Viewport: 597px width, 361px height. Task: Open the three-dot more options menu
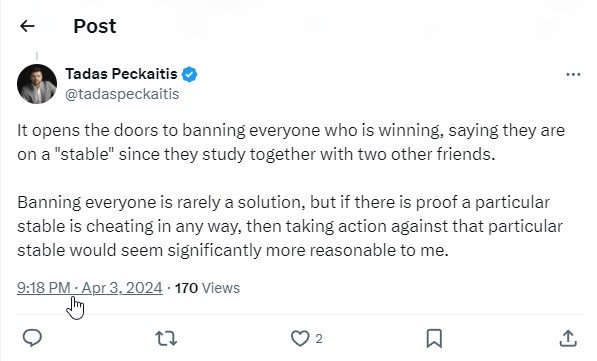[573, 74]
